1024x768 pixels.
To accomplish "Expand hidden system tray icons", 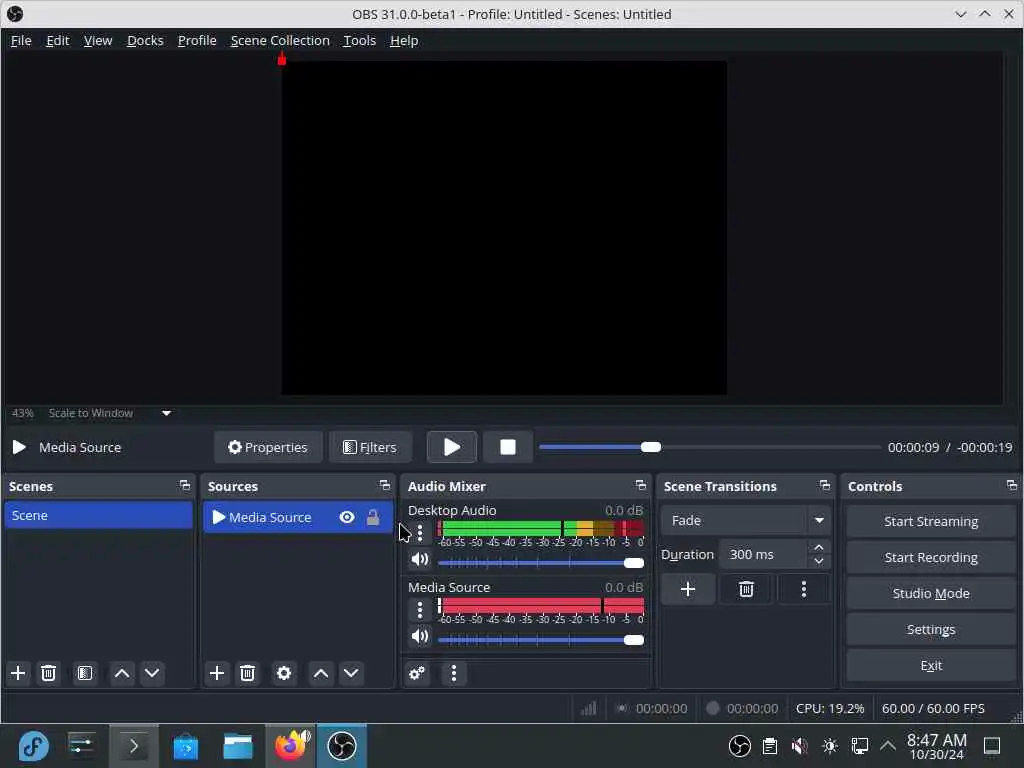I will (888, 746).
